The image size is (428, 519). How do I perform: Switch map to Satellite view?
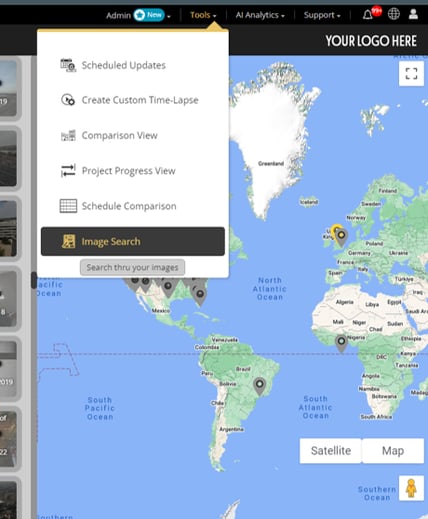[331, 451]
